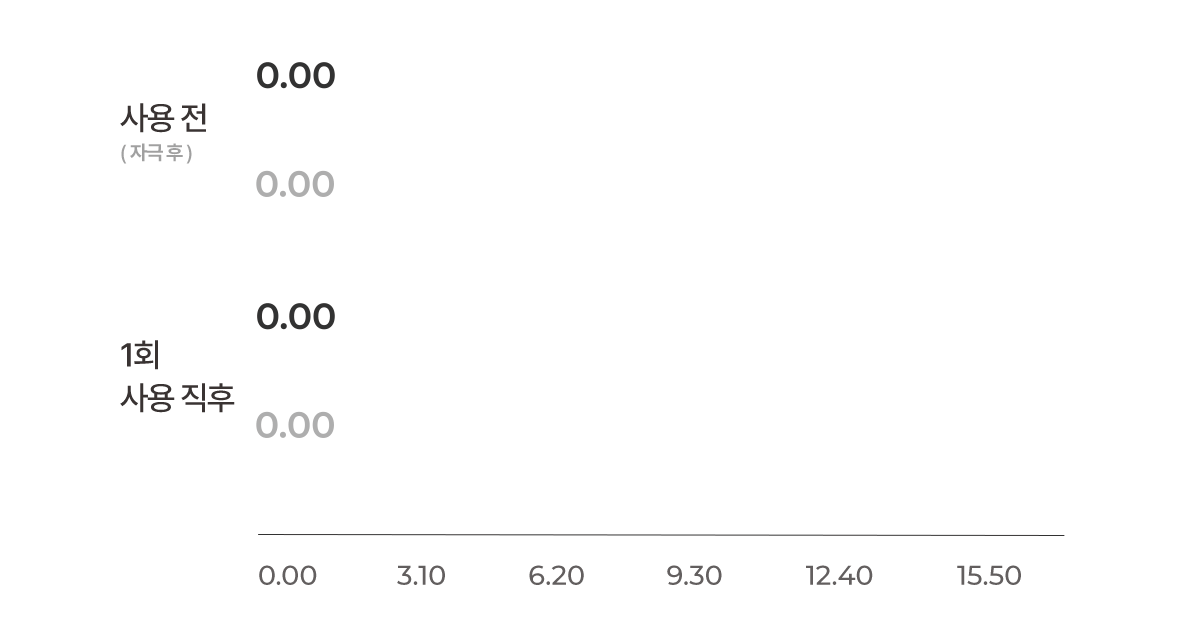Select the 3.10 axis tick label
The image size is (1200, 634).
coord(421,576)
